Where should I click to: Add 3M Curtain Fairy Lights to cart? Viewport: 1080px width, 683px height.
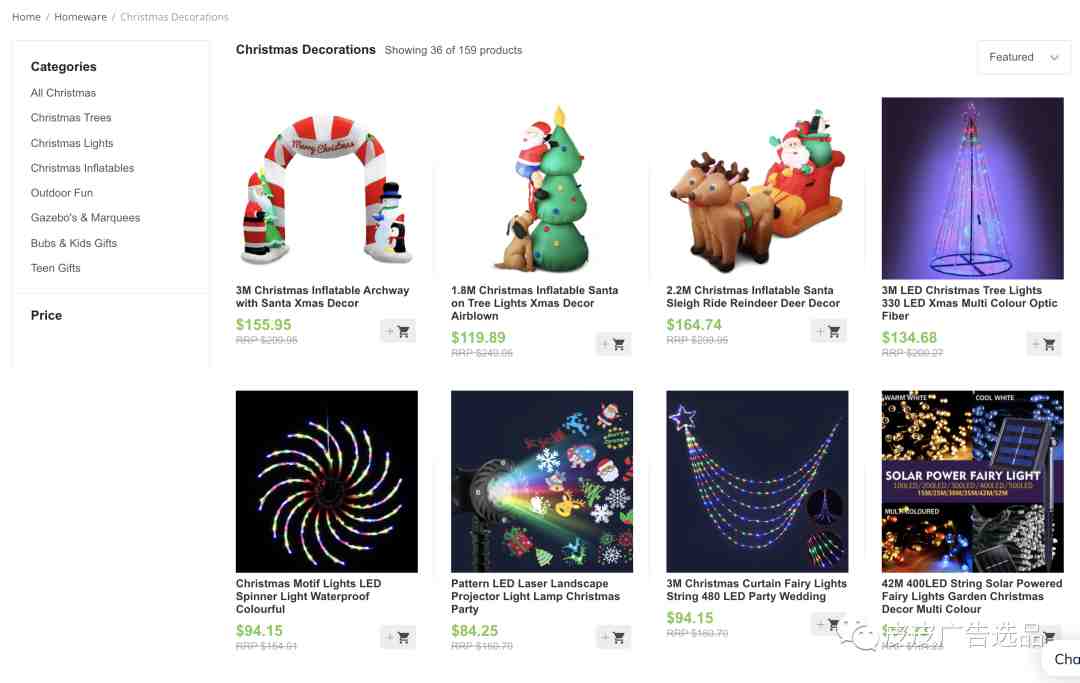click(x=829, y=624)
